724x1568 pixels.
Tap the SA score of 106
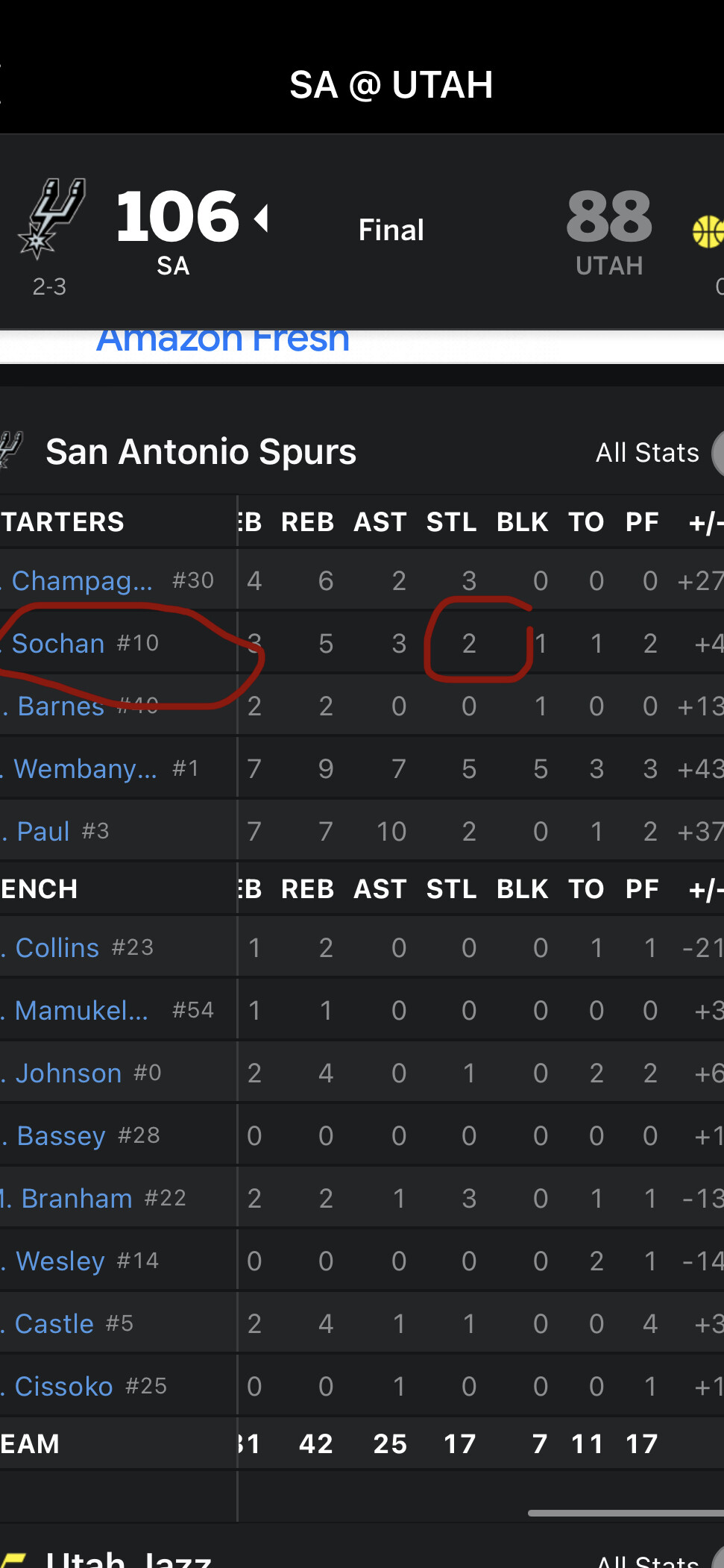tap(177, 216)
